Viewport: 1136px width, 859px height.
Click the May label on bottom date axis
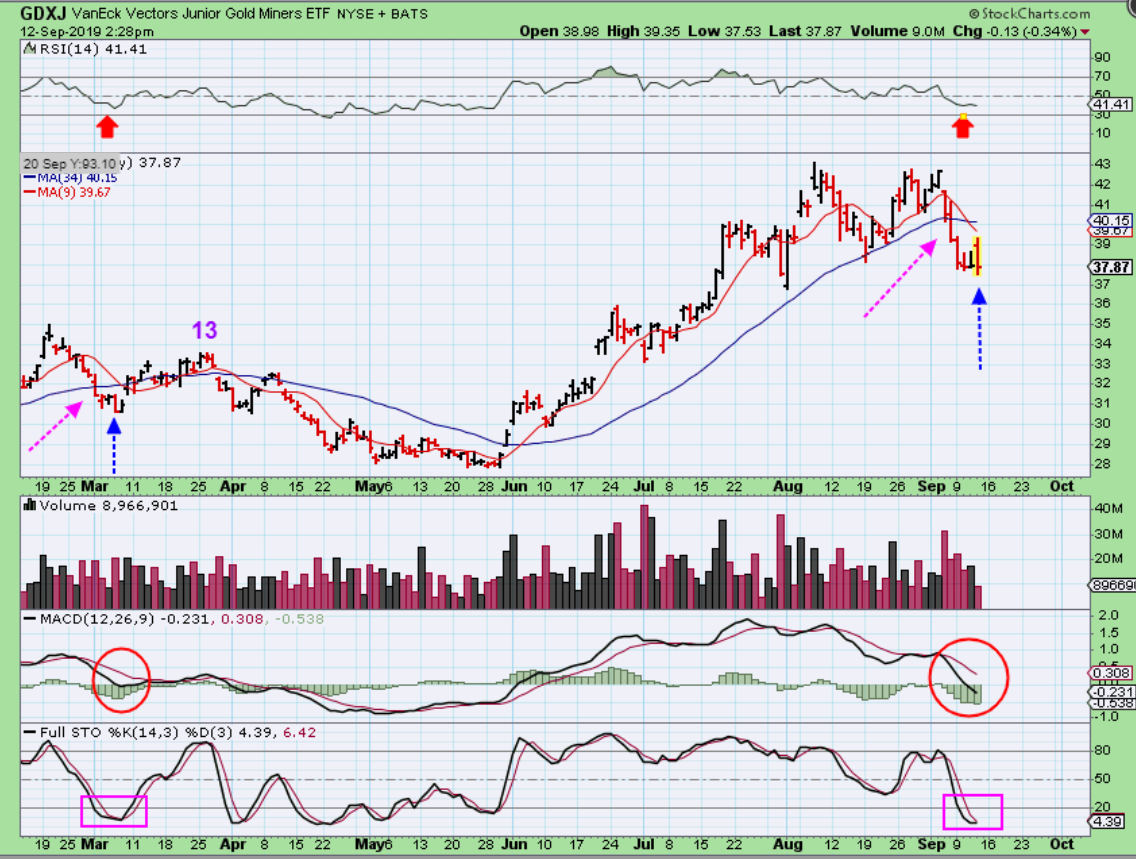click(x=369, y=845)
